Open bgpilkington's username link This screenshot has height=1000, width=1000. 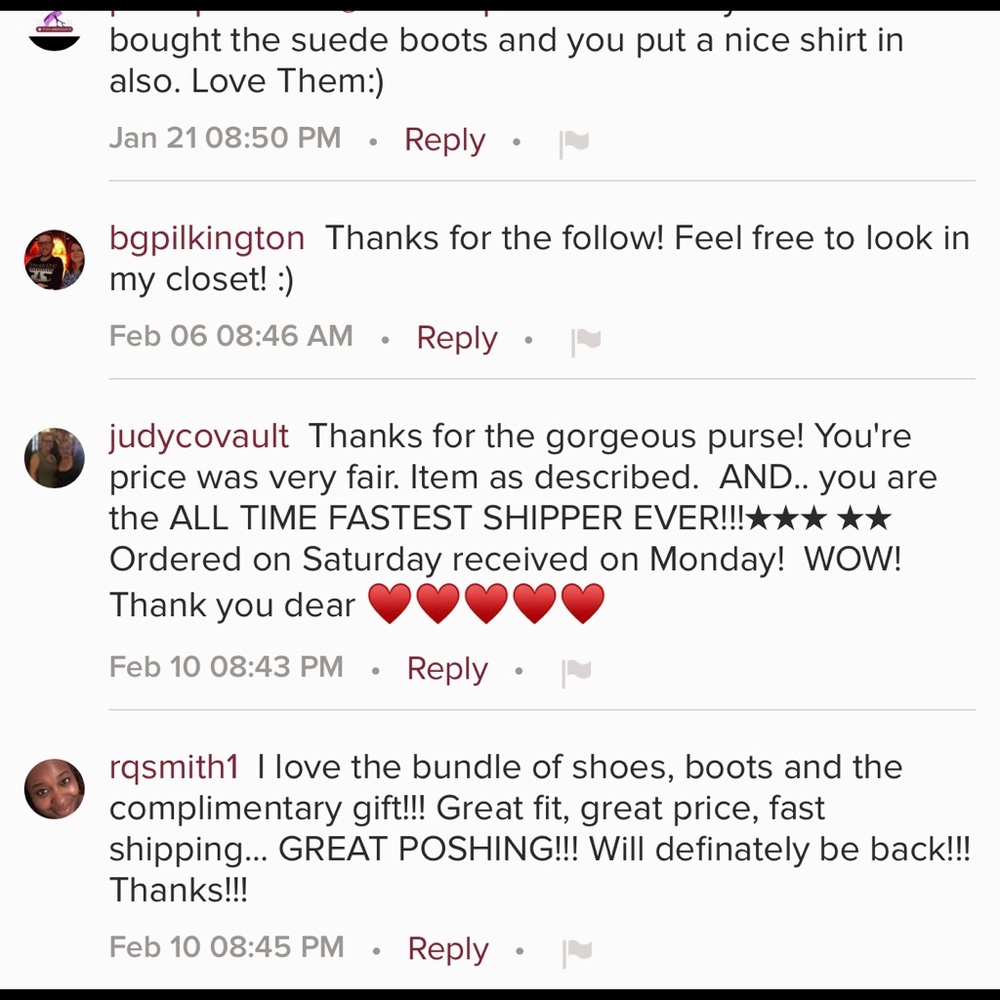(206, 238)
